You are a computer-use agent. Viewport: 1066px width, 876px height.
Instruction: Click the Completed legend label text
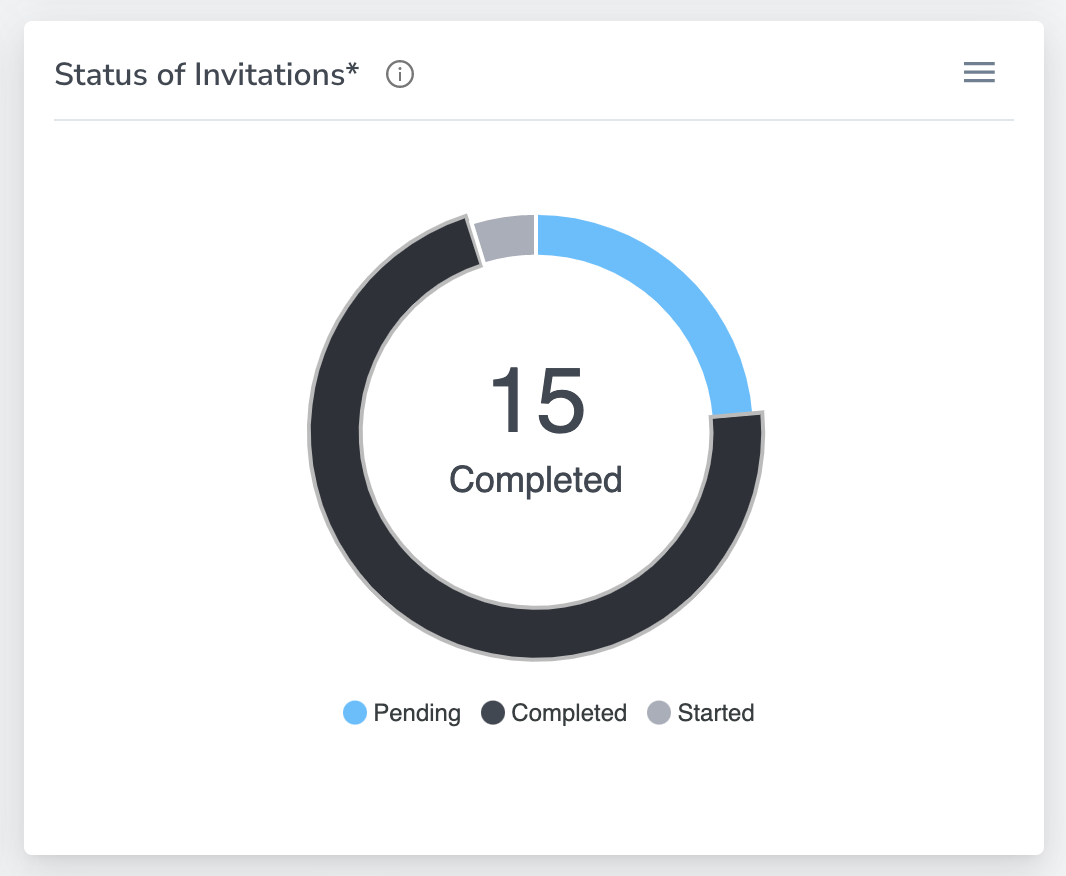568,713
